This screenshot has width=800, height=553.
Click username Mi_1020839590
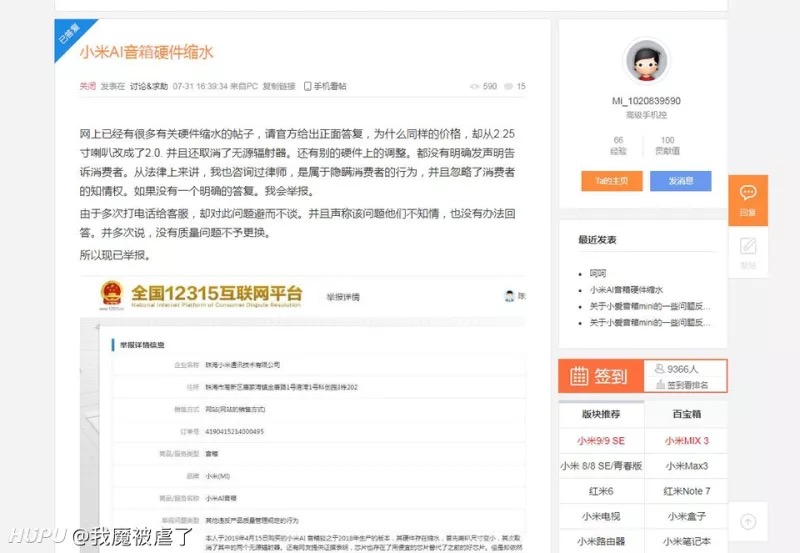646,101
